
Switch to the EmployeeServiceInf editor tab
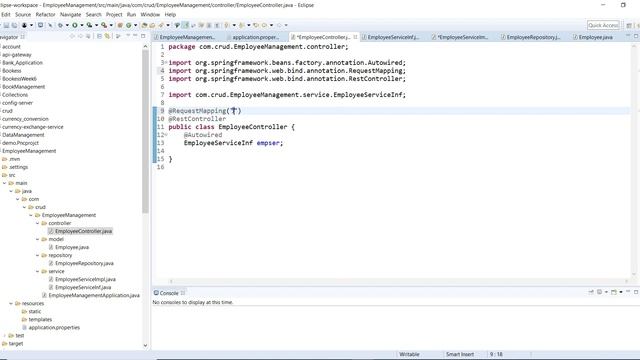point(393,37)
